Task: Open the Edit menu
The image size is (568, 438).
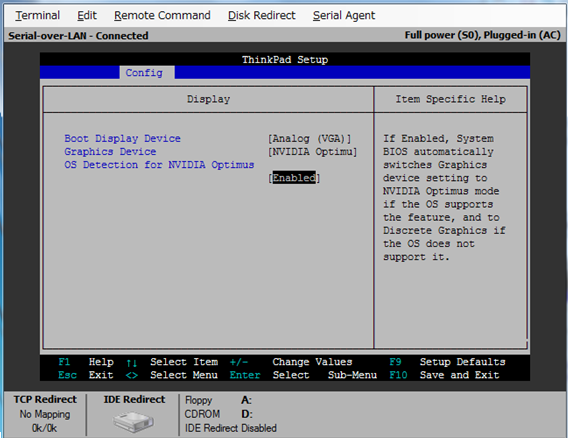Action: [x=87, y=16]
